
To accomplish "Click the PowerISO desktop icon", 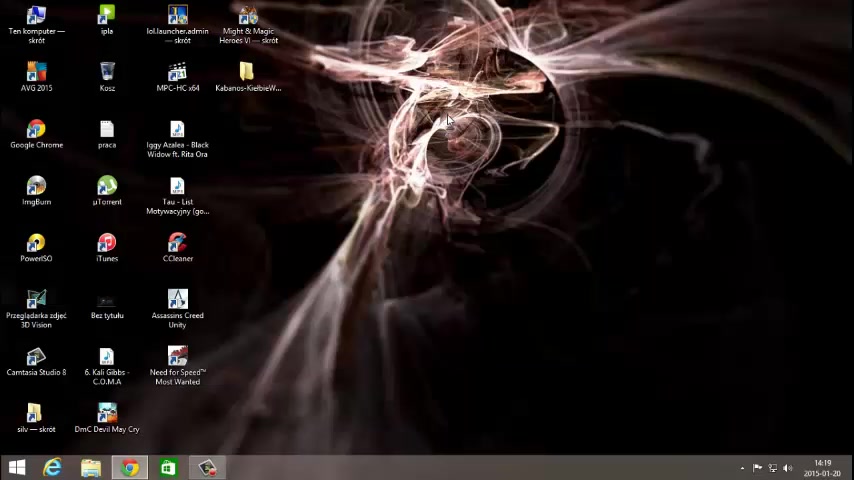I will click(36, 244).
